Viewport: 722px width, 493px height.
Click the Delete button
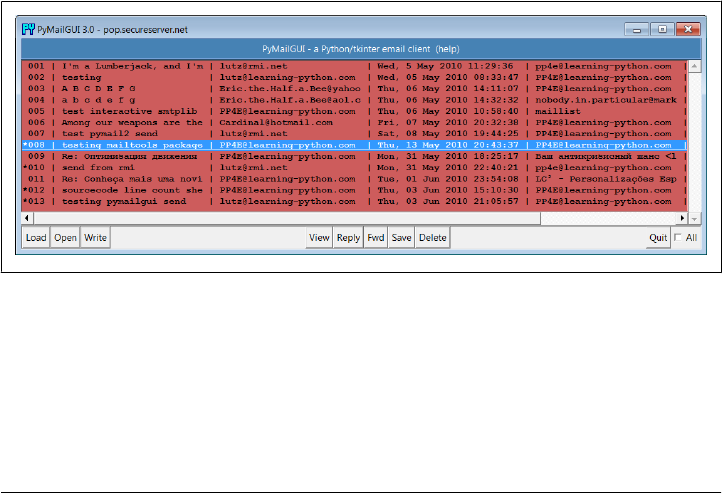click(432, 238)
